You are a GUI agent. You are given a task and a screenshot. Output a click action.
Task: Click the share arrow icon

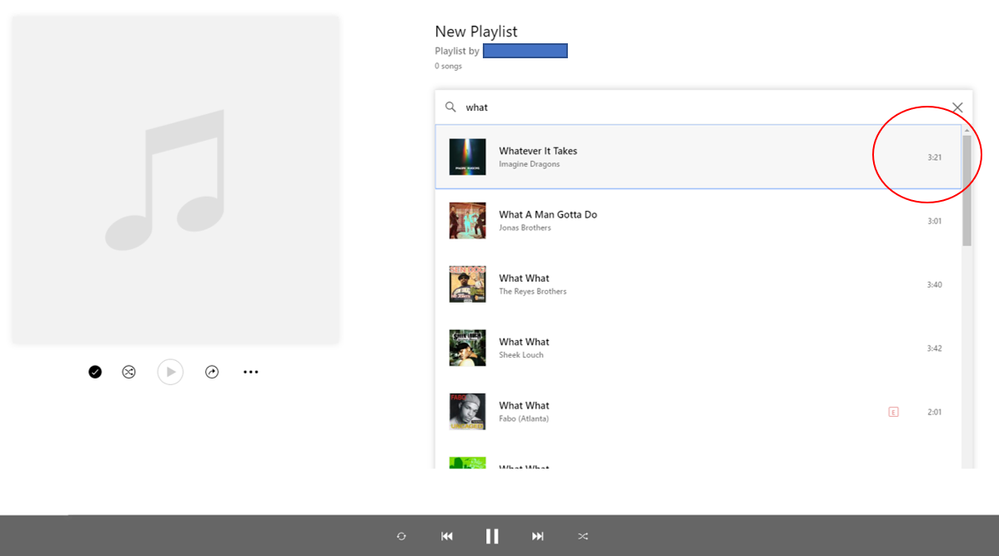[212, 372]
